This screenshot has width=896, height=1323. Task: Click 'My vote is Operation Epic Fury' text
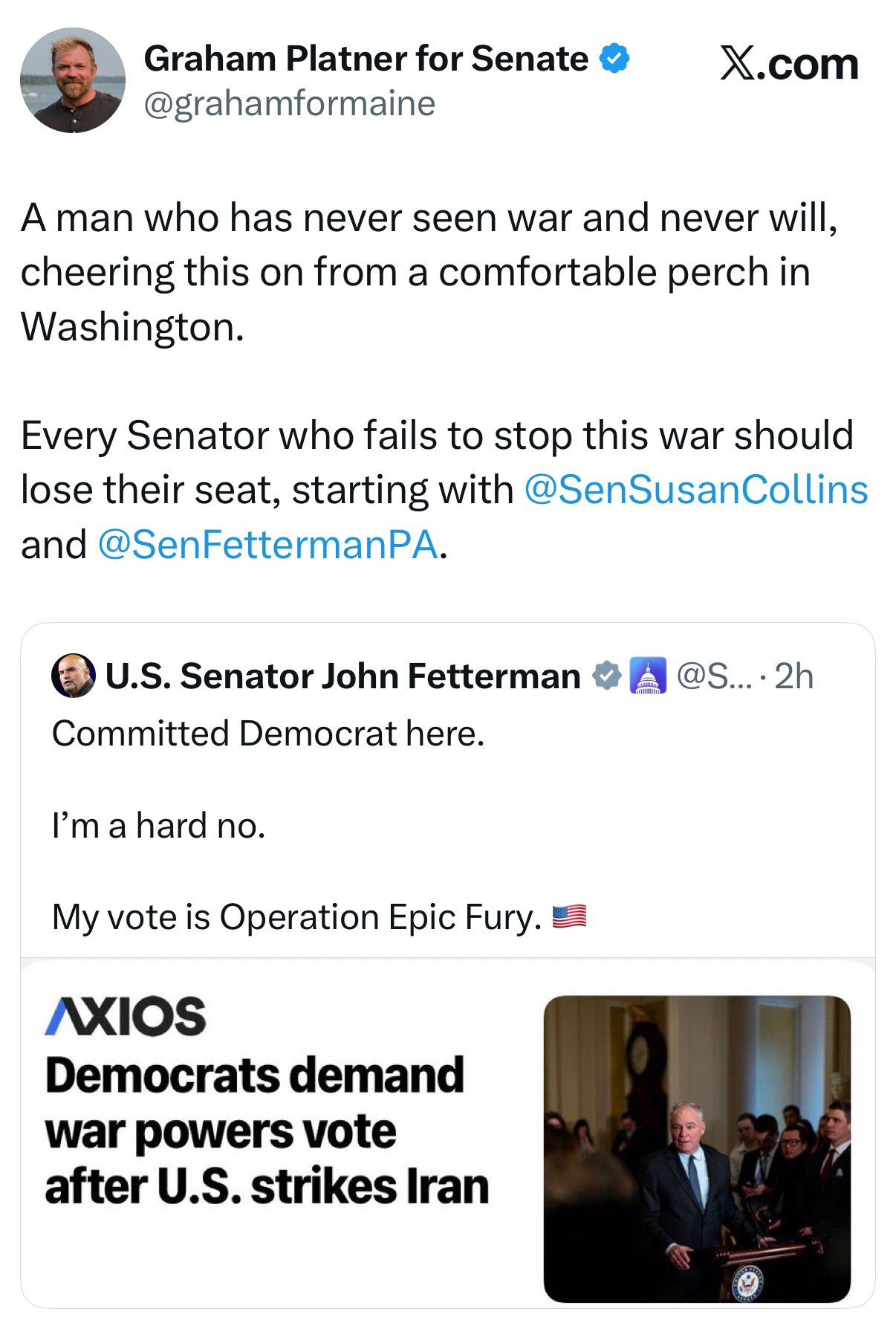[296, 917]
